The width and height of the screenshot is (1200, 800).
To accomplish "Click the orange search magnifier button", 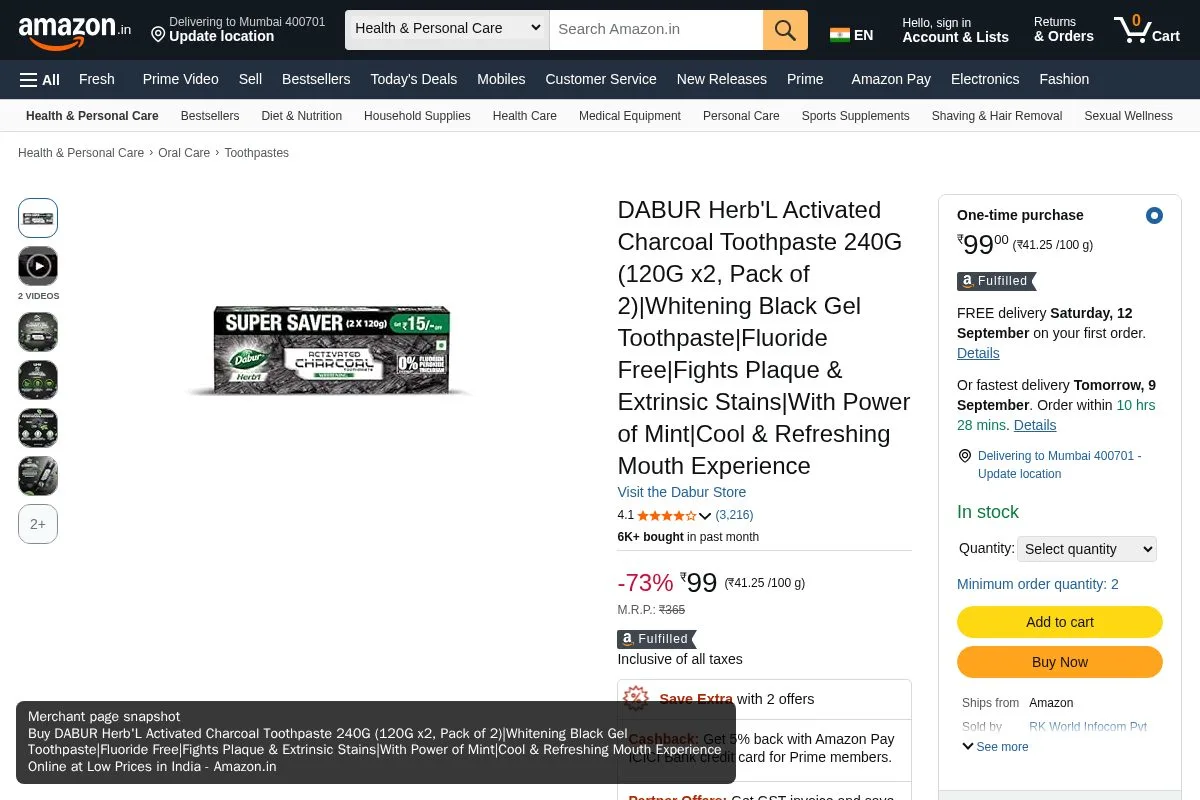I will 785,30.
